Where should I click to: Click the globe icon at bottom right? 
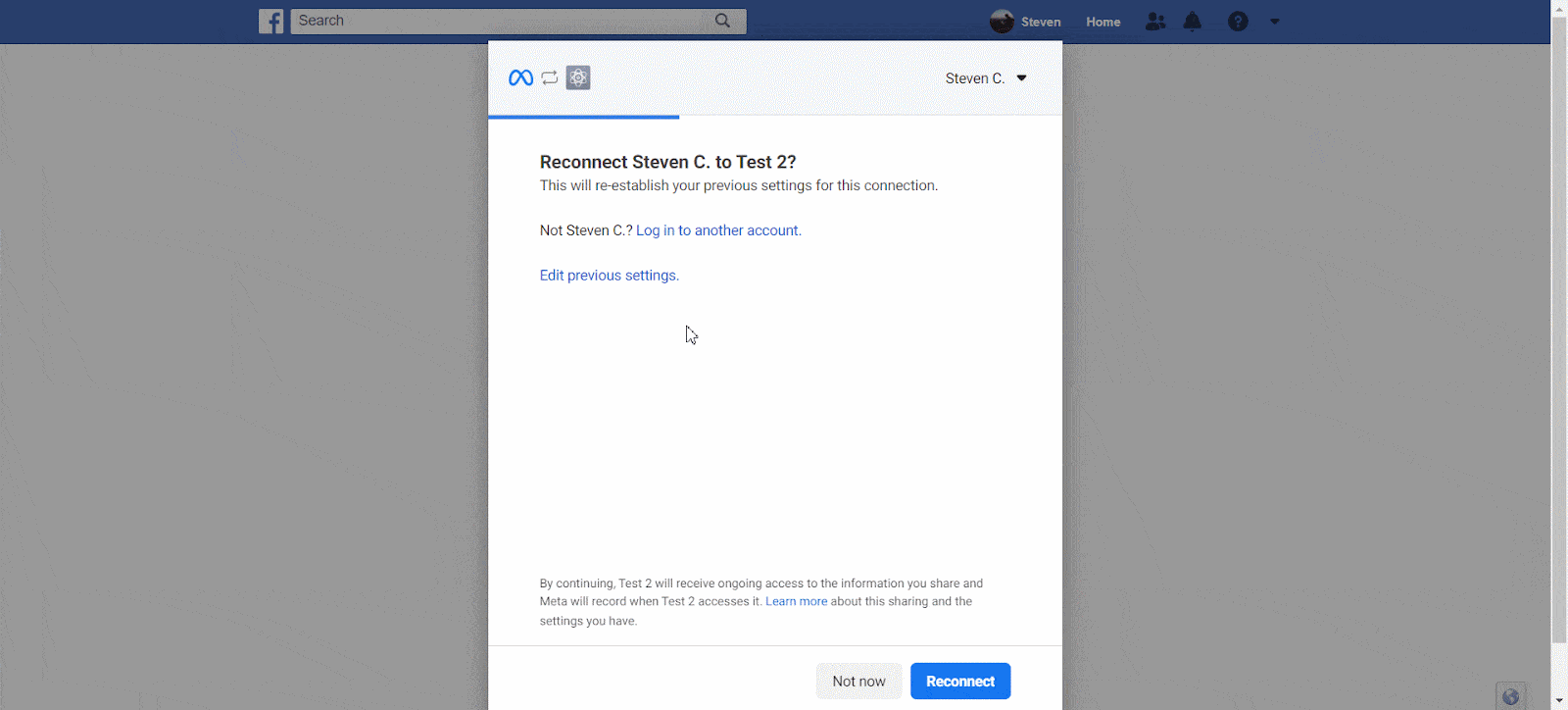(x=1511, y=696)
